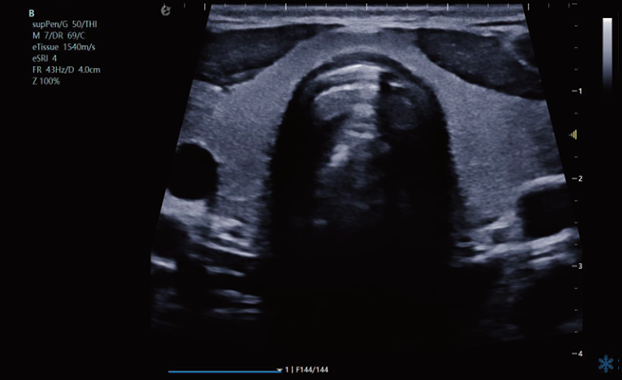Click the grayscale map bar
Screen dimensions: 622x380
607,52
